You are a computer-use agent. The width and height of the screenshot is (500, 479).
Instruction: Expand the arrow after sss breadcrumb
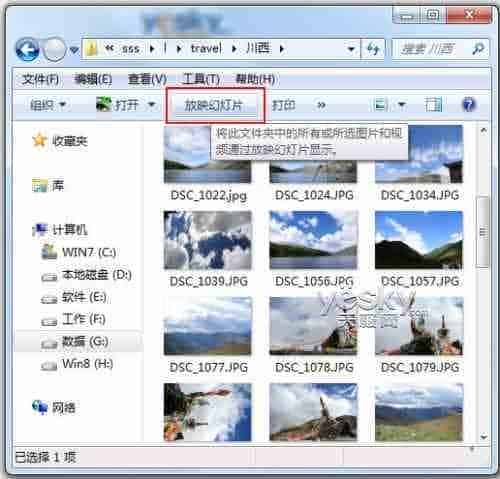click(x=152, y=49)
